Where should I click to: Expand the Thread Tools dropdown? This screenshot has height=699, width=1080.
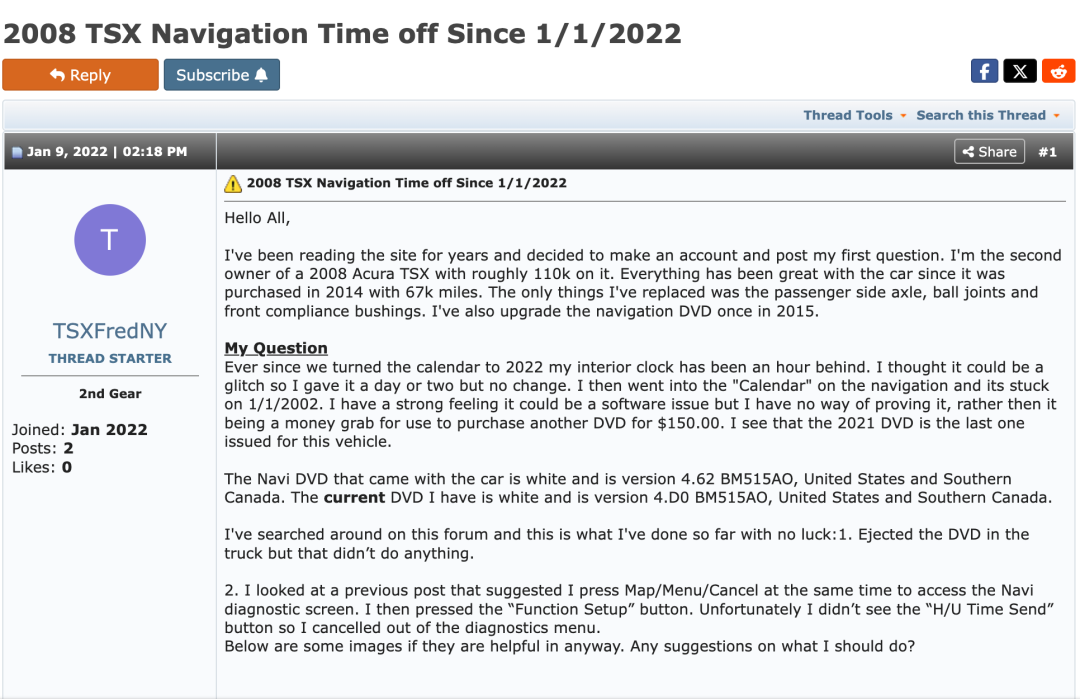854,115
